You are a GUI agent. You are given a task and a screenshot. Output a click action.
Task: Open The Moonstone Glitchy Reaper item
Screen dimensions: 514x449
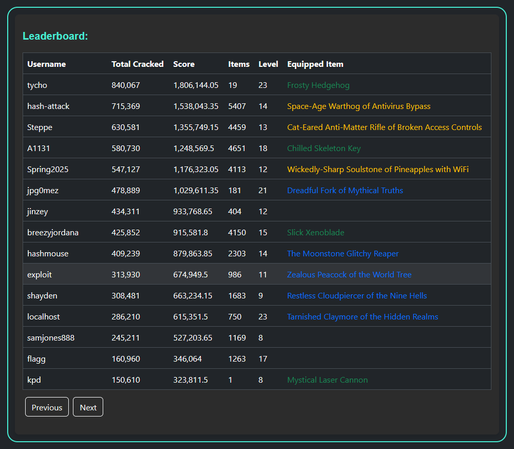click(x=342, y=254)
